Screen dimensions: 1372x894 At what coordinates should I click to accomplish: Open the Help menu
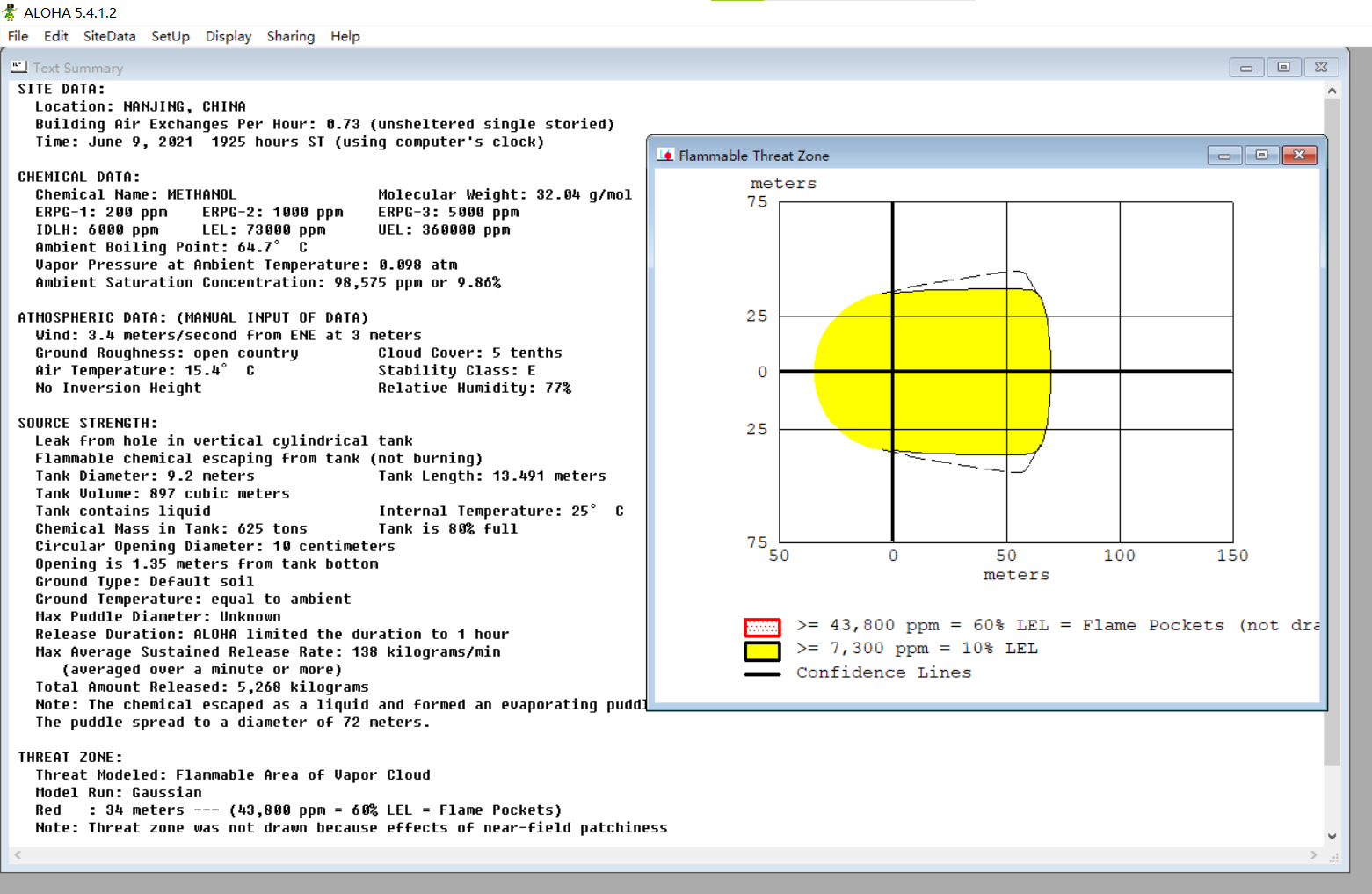tap(345, 36)
